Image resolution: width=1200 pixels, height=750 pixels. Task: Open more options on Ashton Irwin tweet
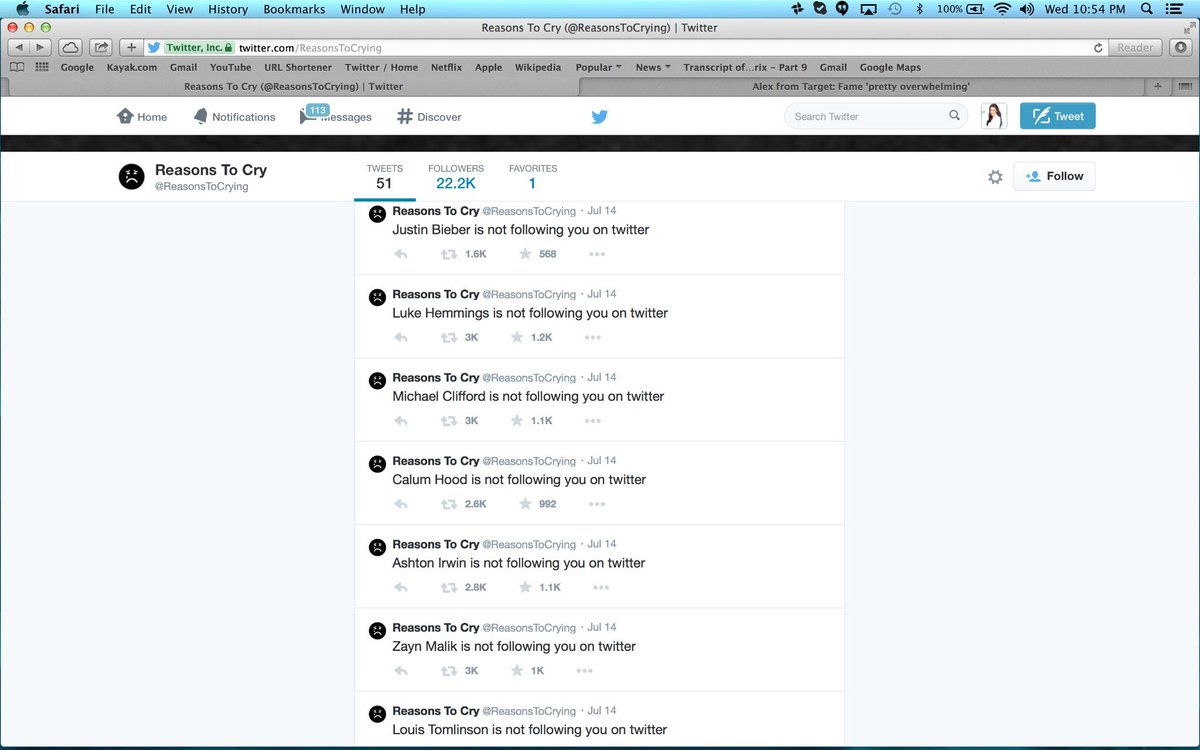pyautogui.click(x=601, y=587)
